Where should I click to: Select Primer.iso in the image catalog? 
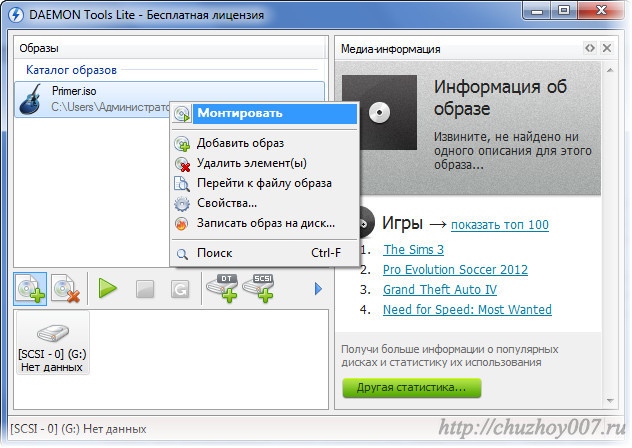169,99
